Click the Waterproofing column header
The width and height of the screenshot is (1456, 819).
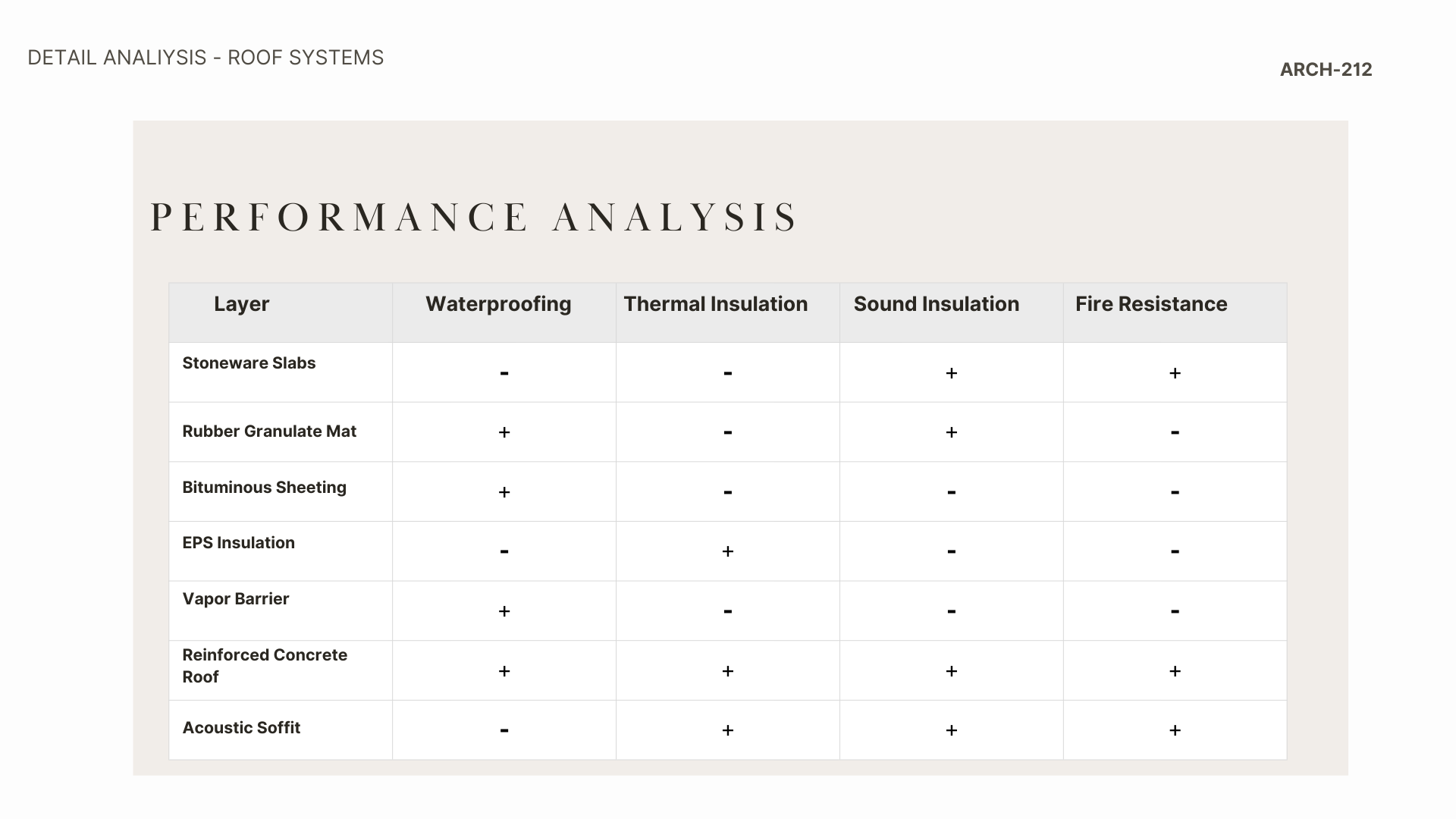(498, 304)
